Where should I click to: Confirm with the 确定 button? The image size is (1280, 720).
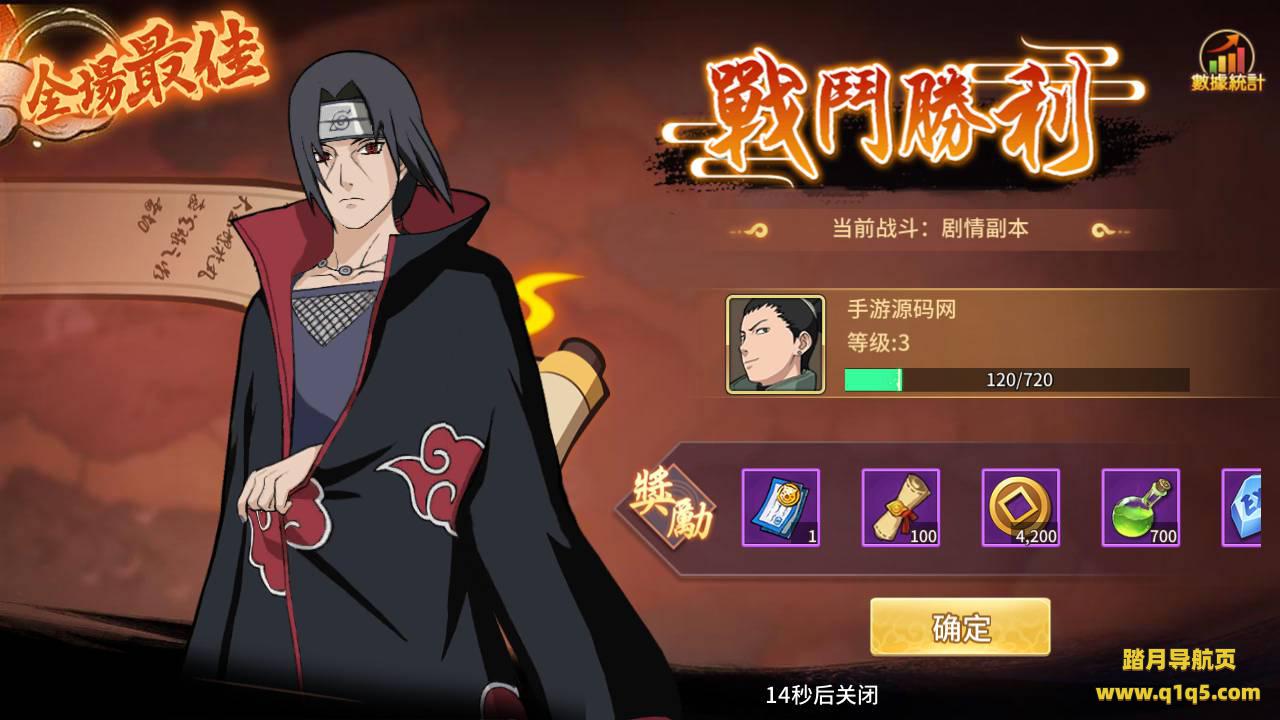pyautogui.click(x=960, y=627)
